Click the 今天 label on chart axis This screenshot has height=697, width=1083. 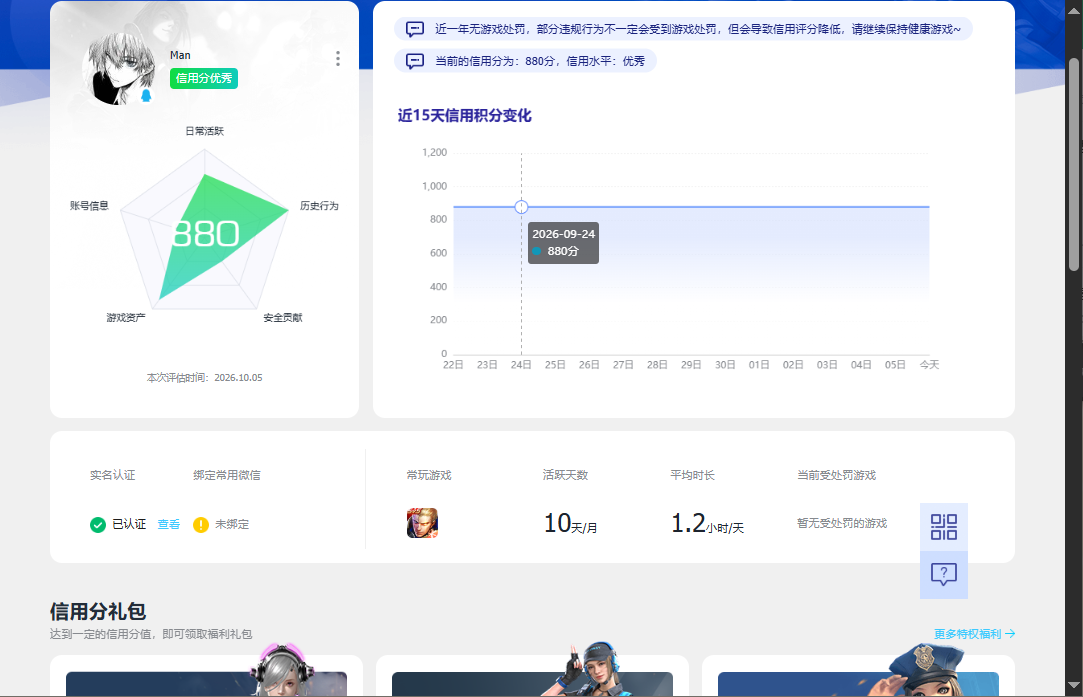929,365
